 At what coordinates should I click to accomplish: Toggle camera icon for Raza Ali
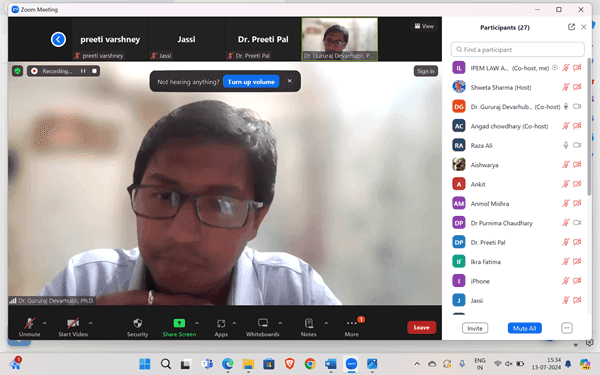[x=577, y=145]
